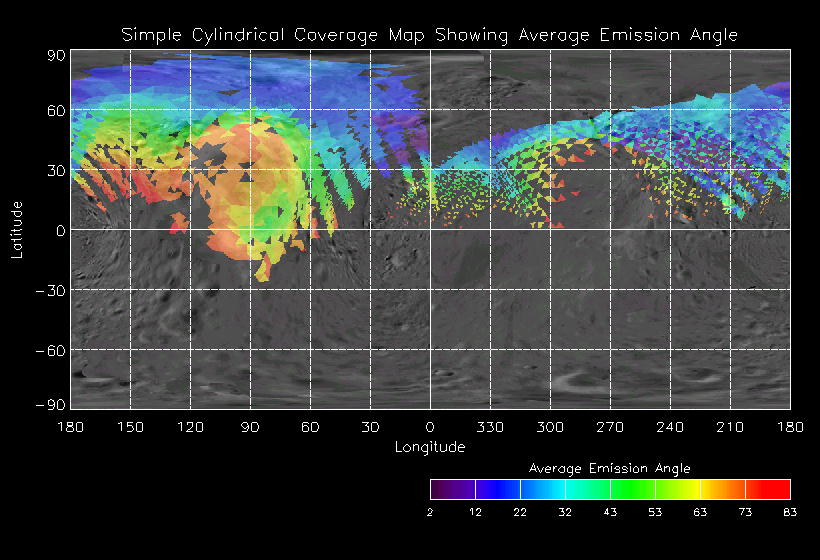Click the map point at latitude 0, longitude 0

pos(430,230)
